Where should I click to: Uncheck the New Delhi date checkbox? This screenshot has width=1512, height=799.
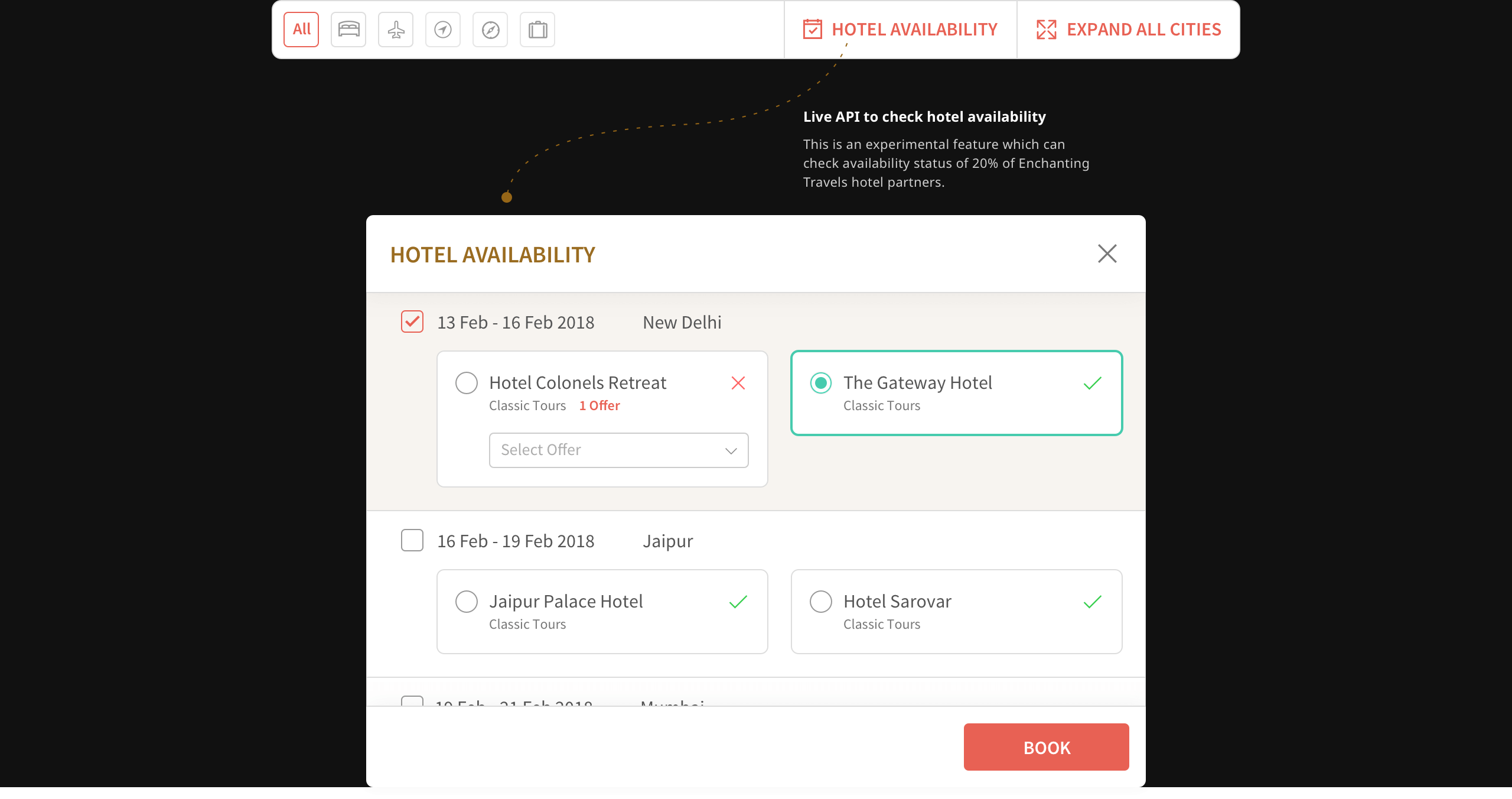tap(412, 322)
